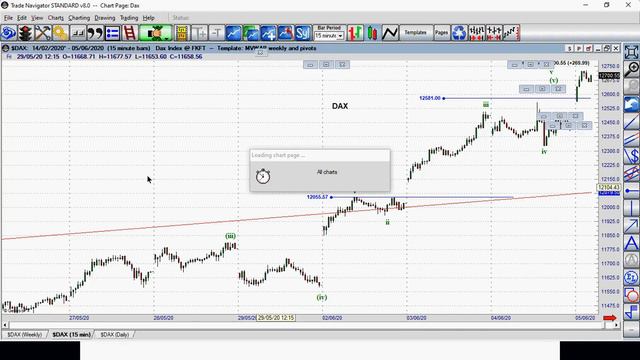Click the Templates button
Image resolution: width=640 pixels, height=360 pixels.
[416, 33]
